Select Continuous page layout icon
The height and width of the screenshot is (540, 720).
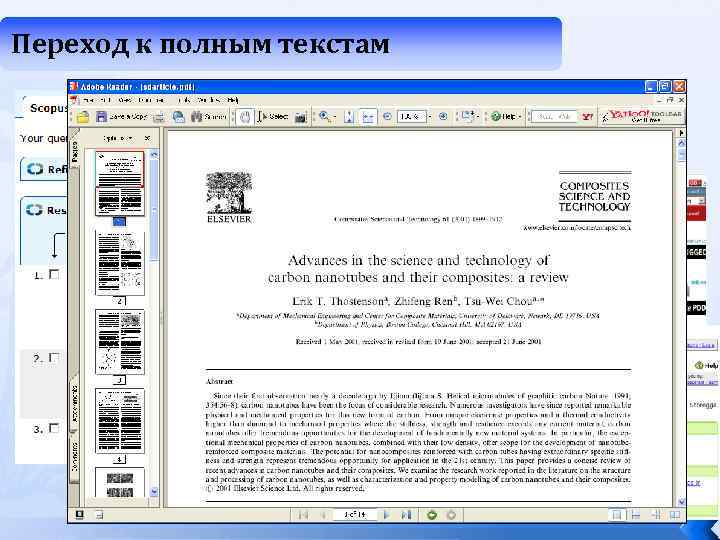tap(636, 515)
